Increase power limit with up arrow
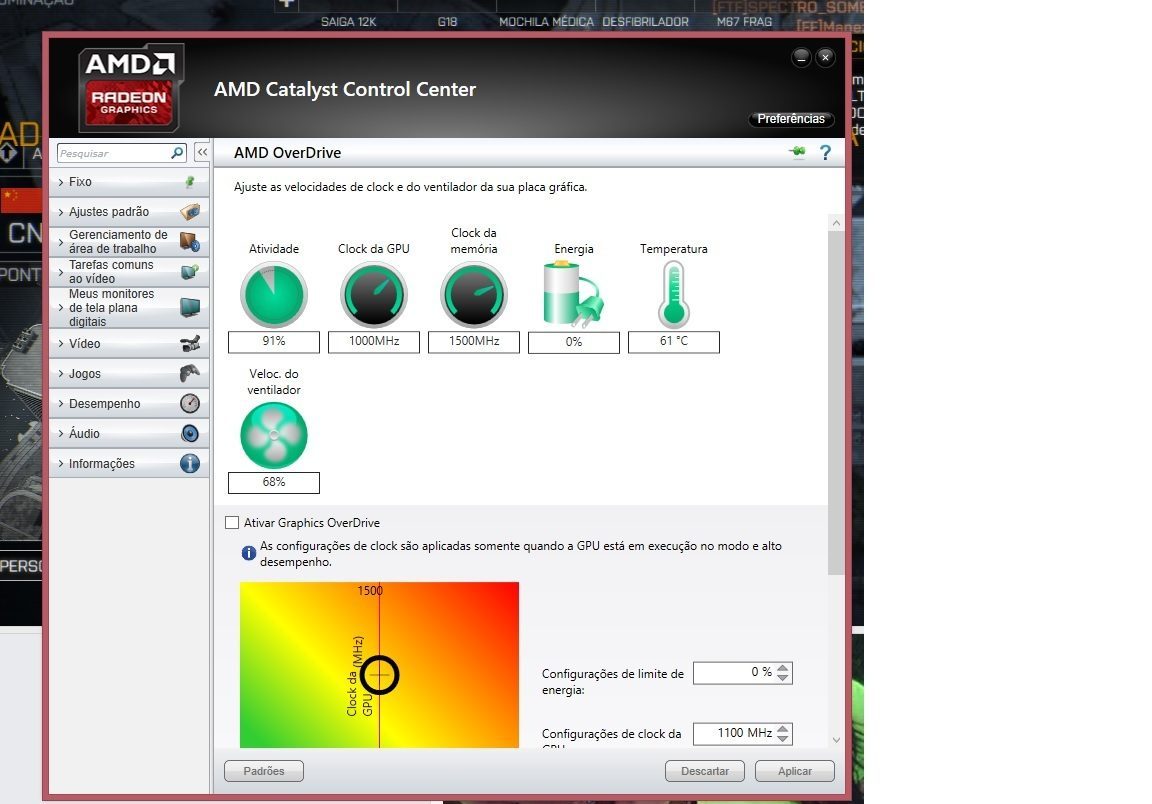1152x804 pixels. (783, 668)
